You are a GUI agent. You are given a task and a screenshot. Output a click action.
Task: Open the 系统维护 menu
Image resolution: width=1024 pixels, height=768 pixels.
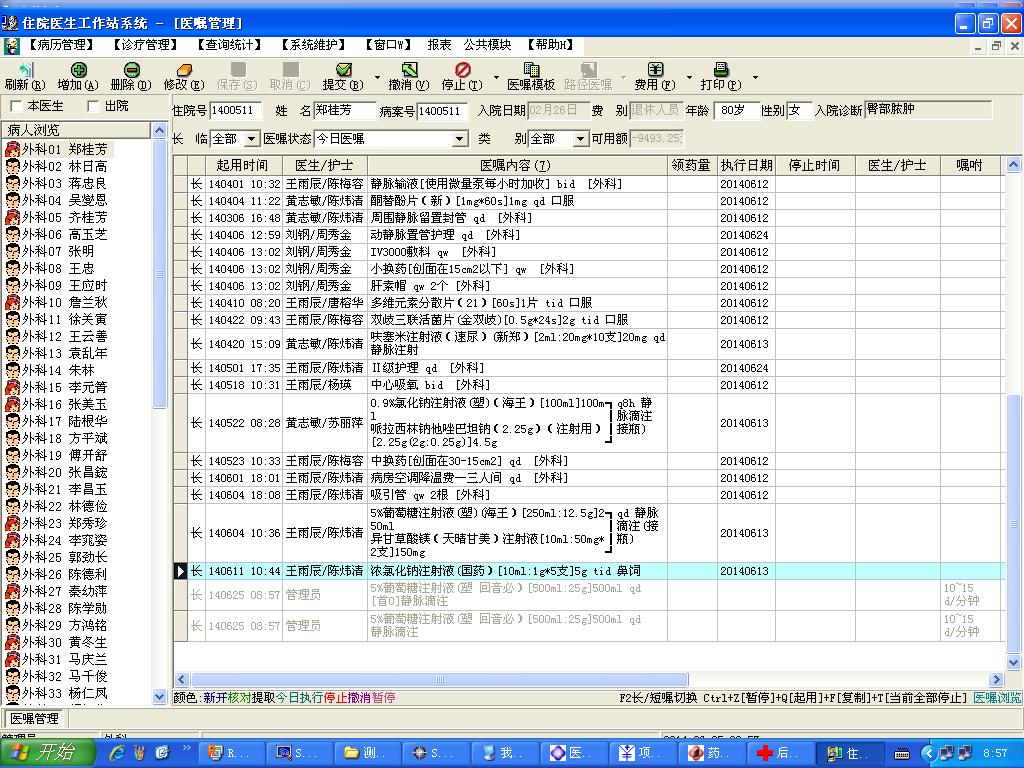tap(313, 45)
